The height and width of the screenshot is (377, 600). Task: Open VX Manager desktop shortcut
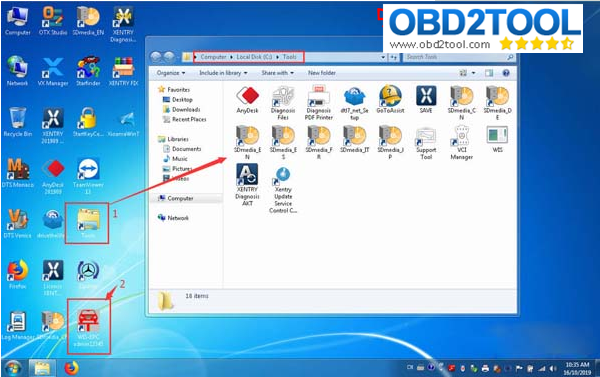coord(53,71)
